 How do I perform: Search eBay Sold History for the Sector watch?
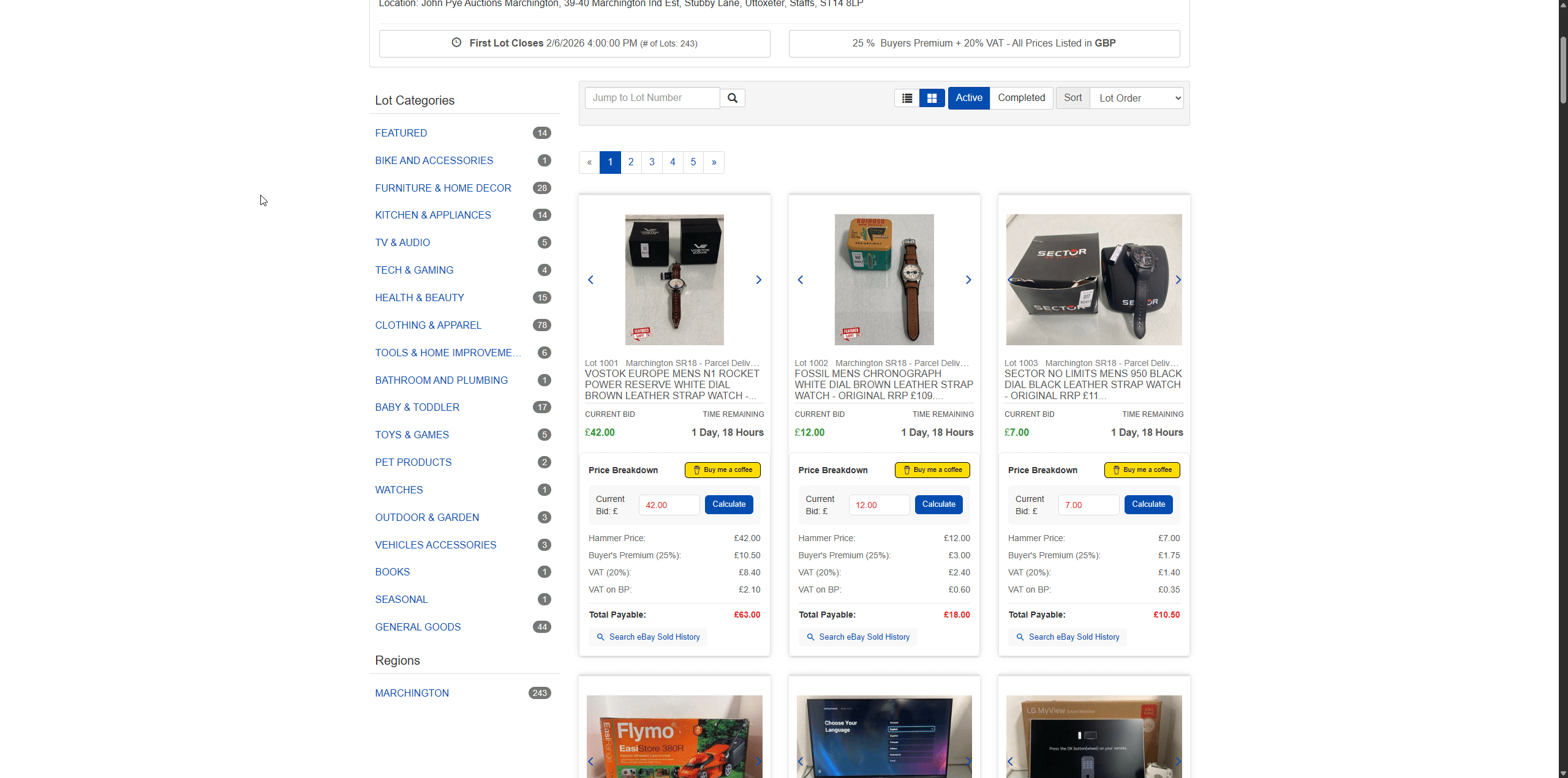tap(1067, 637)
